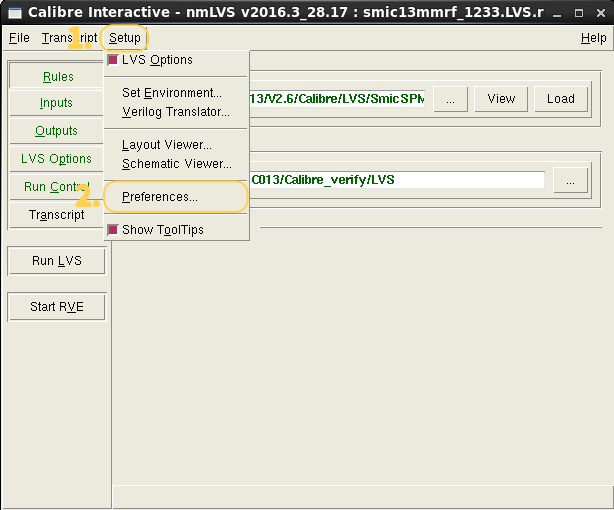The width and height of the screenshot is (614, 510).
Task: Go to the Outputs panel
Action: tap(56, 131)
